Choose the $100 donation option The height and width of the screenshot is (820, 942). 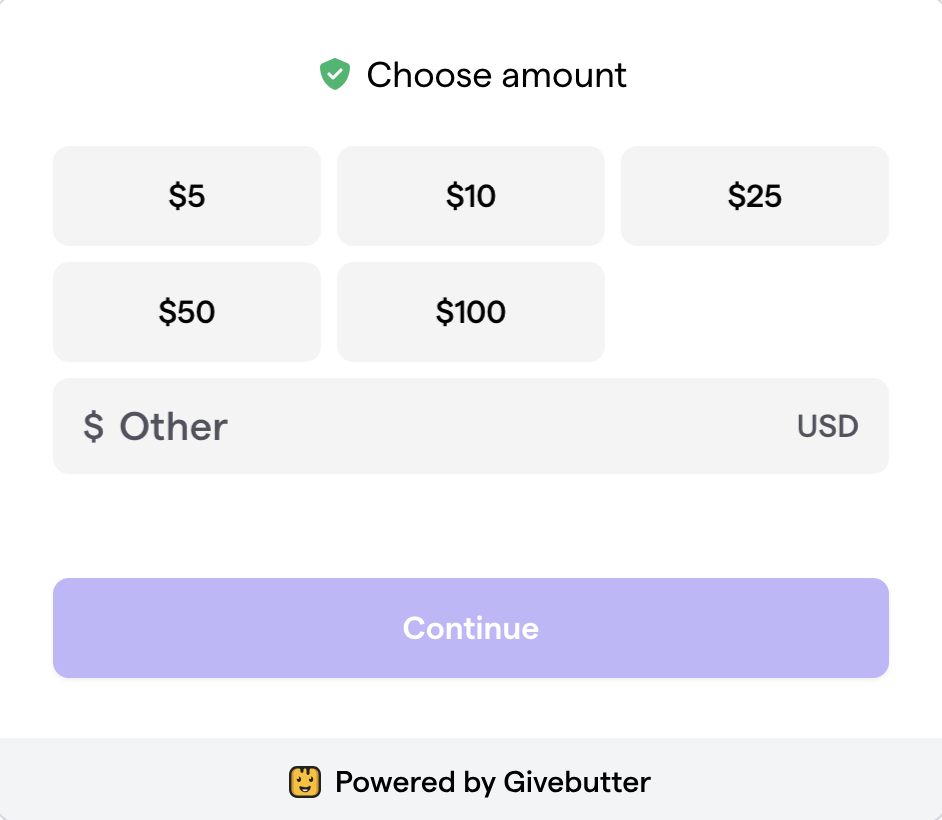coord(471,312)
